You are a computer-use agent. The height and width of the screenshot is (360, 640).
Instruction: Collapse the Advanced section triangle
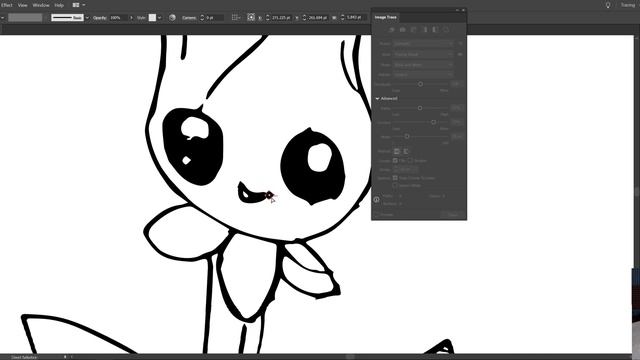(x=377, y=98)
